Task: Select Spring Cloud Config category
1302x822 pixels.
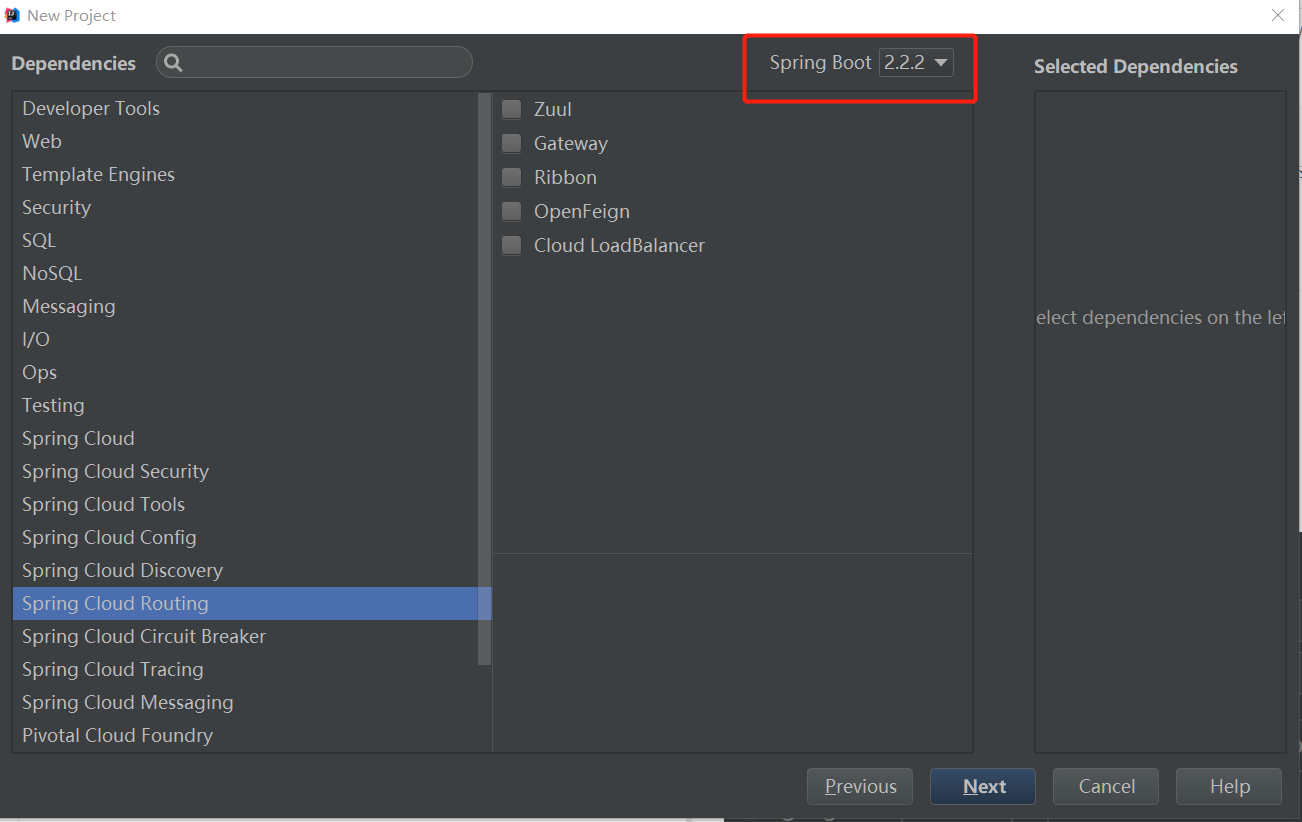Action: click(x=245, y=537)
